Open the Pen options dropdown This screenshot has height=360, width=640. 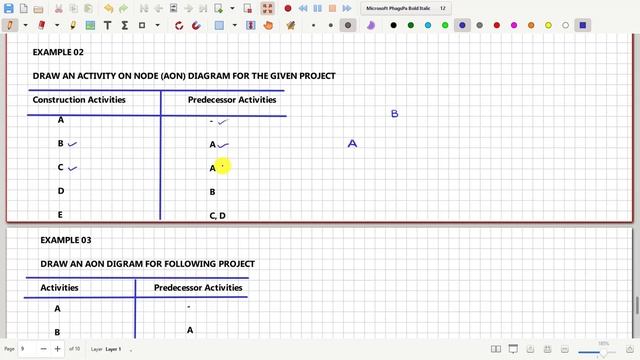25,25
